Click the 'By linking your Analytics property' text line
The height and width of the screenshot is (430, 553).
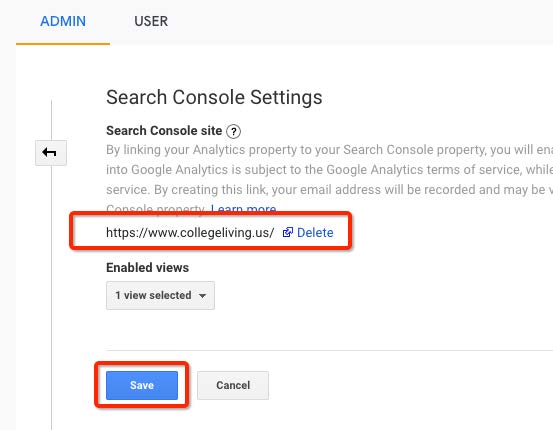click(x=329, y=150)
